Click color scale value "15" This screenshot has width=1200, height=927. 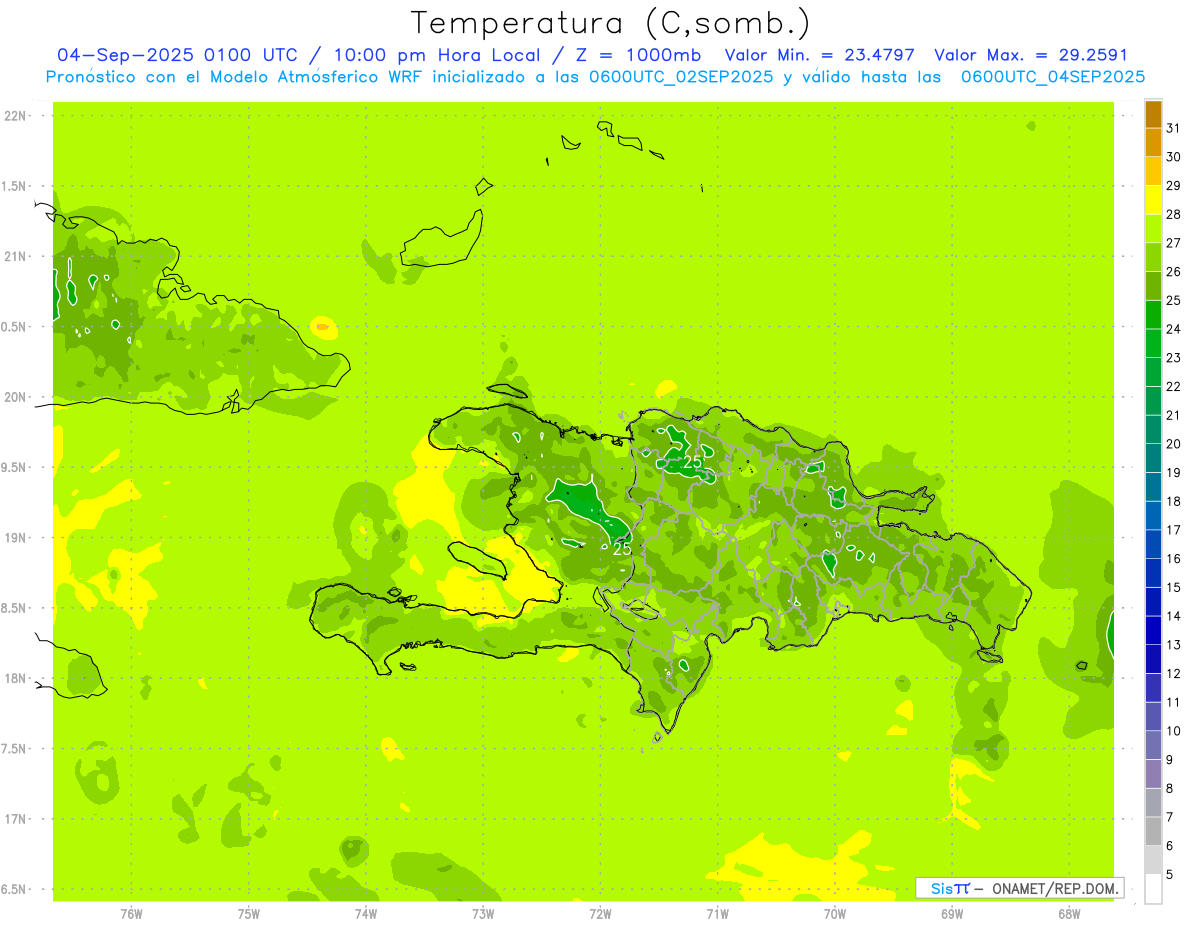pyautogui.click(x=1174, y=588)
